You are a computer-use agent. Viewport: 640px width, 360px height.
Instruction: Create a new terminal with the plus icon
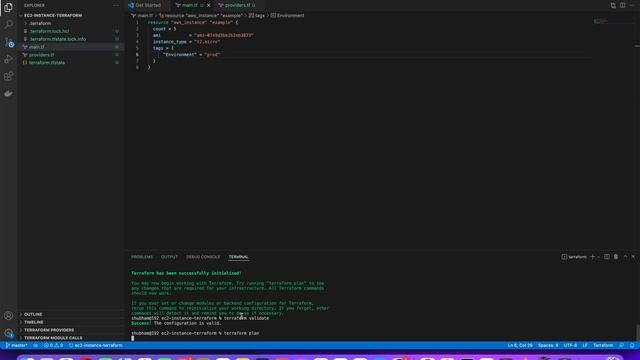(x=592, y=257)
